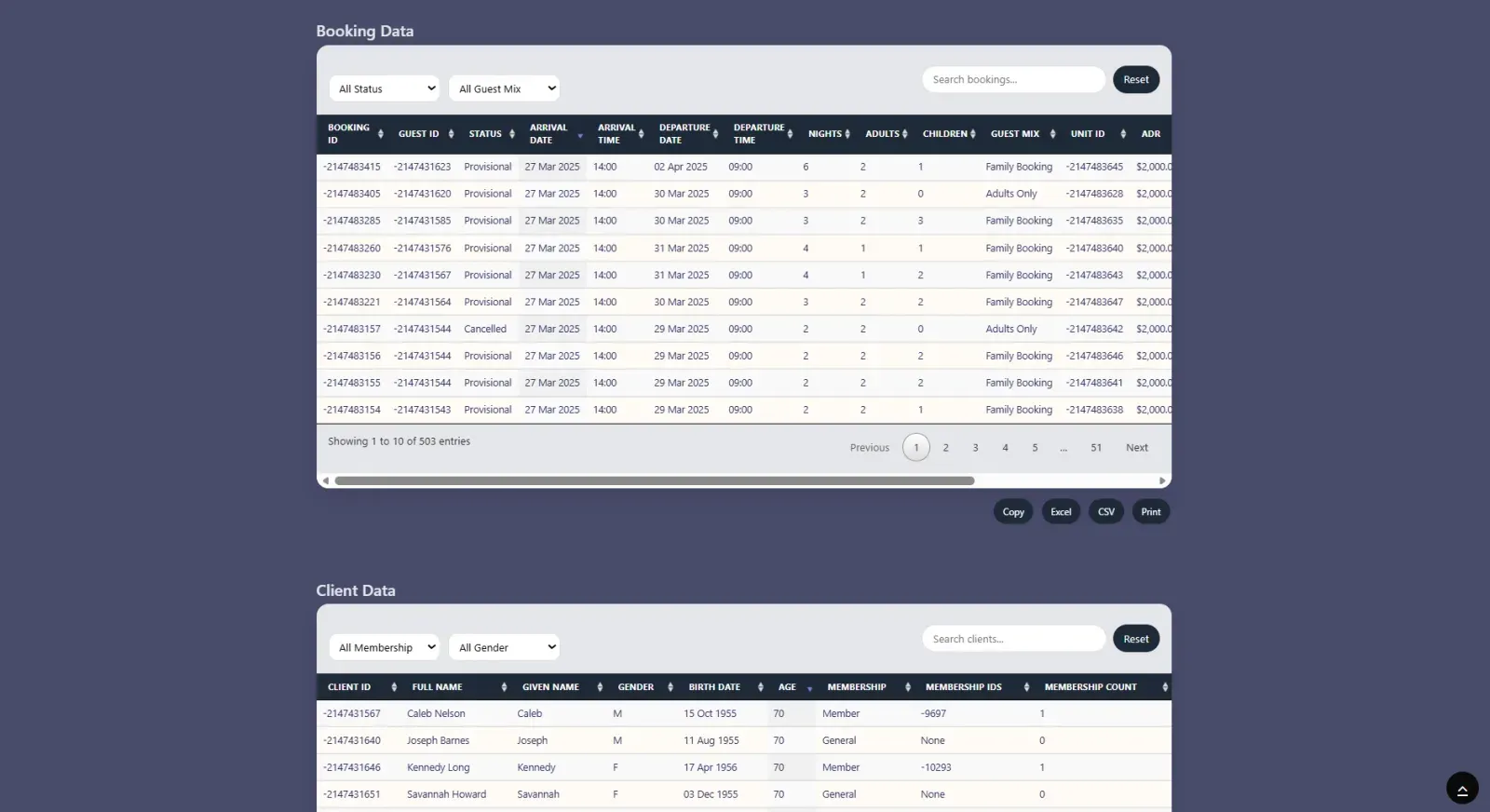Viewport: 1490px width, 812px height.
Task: Export bookings to Excel
Action: coord(1061,512)
